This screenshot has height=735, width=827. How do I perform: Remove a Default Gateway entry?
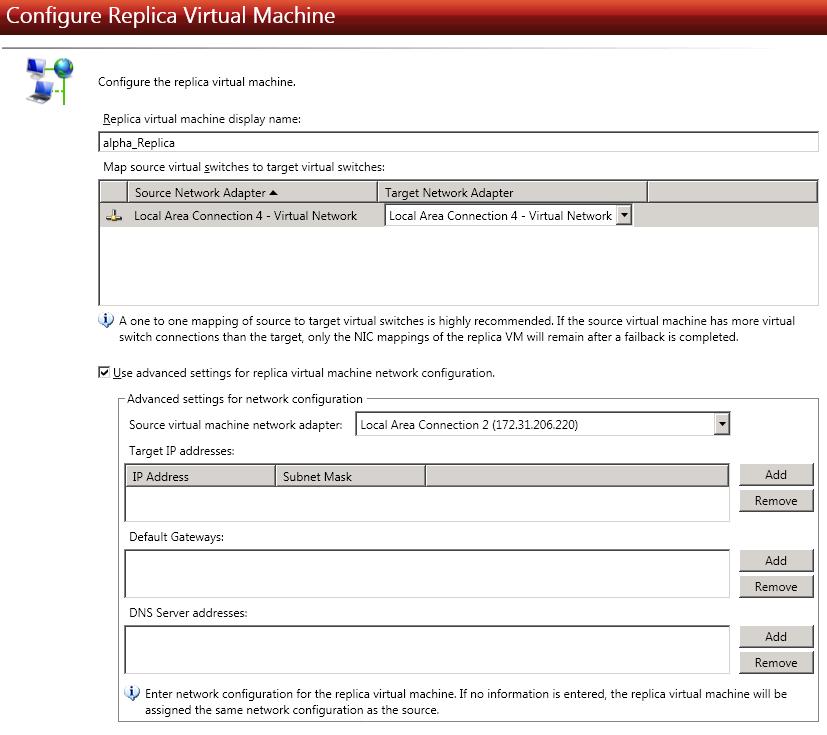[x=775, y=587]
